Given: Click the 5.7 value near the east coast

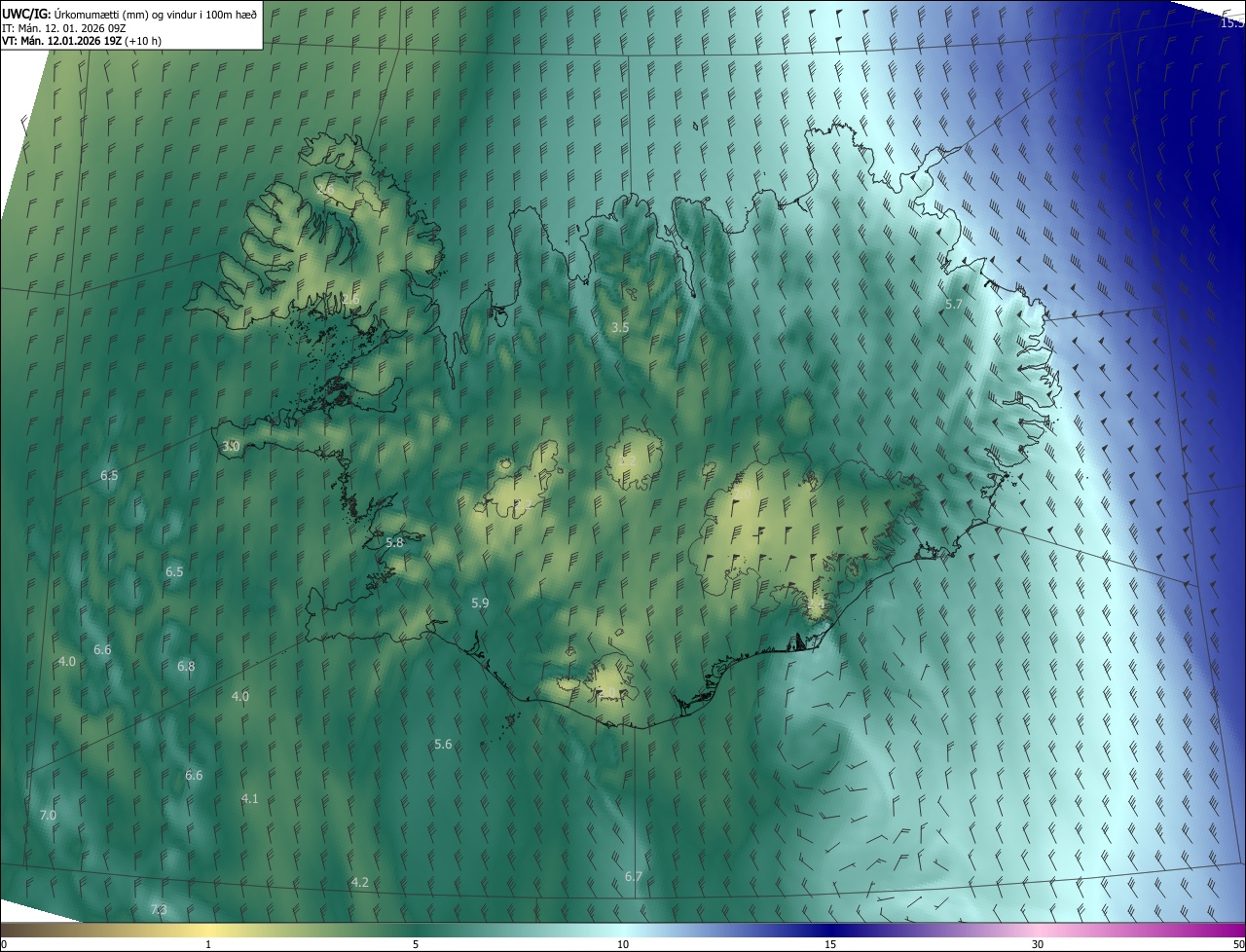Looking at the screenshot, I should [954, 305].
